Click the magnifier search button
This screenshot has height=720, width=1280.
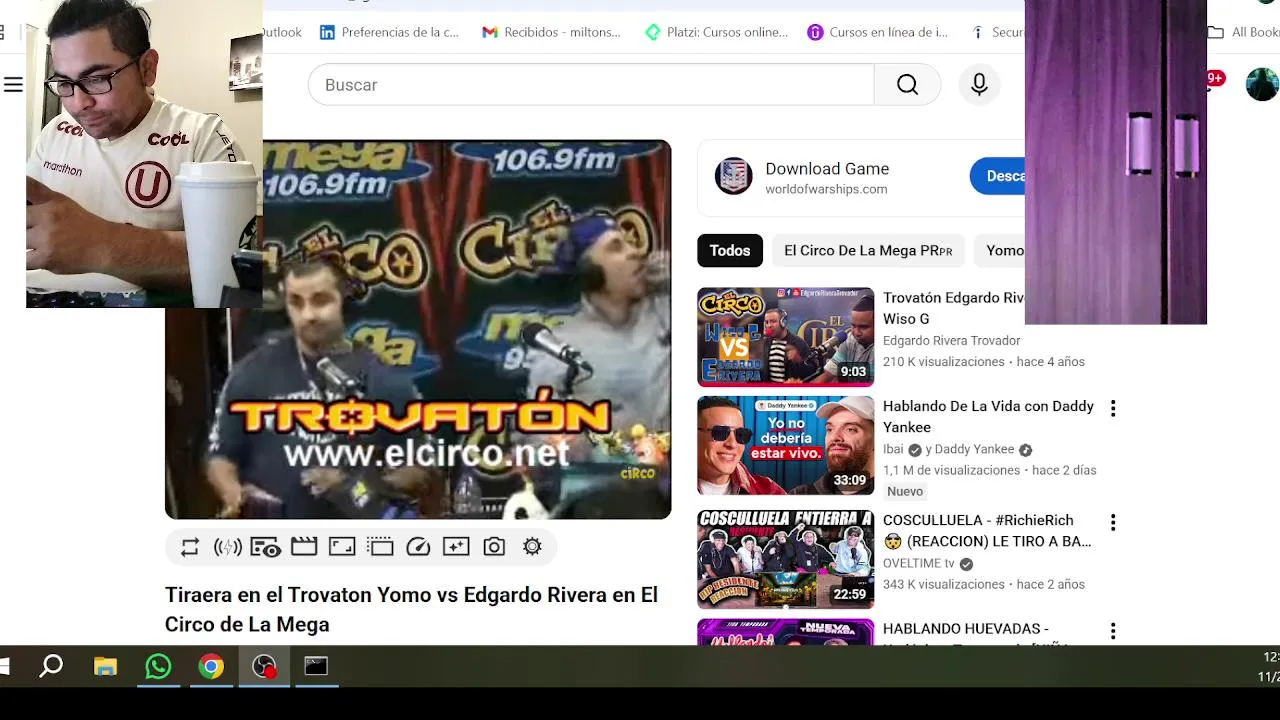(907, 85)
